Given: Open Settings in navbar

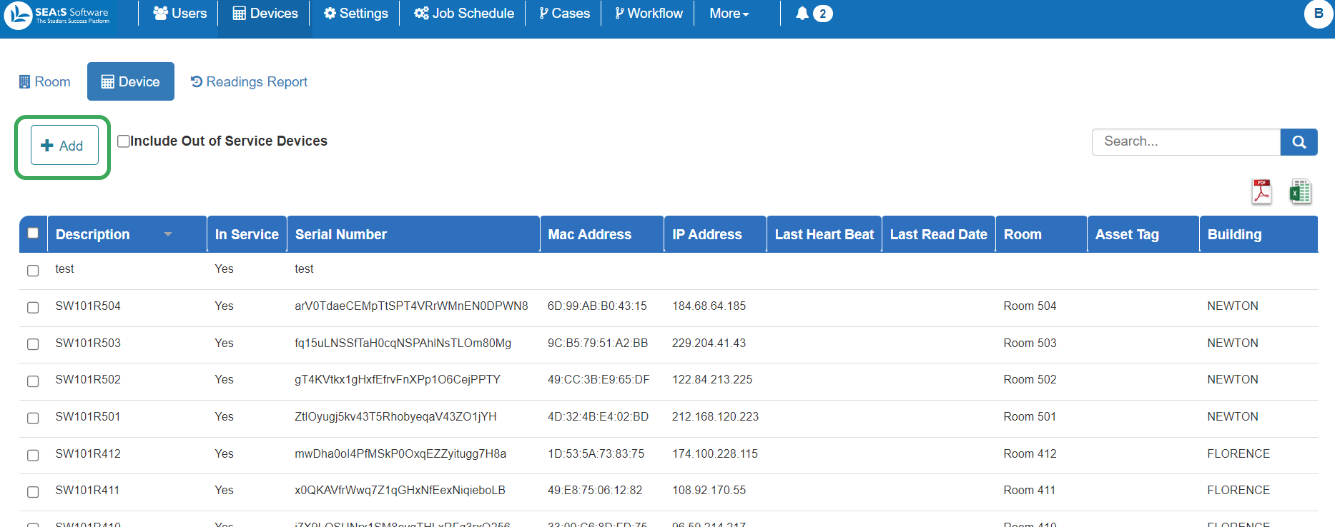Looking at the screenshot, I should point(356,14).
